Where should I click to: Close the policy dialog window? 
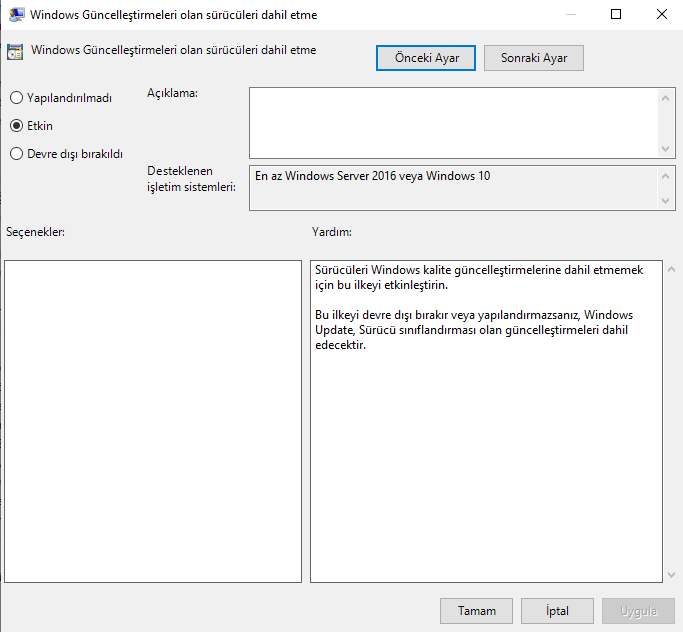point(662,14)
